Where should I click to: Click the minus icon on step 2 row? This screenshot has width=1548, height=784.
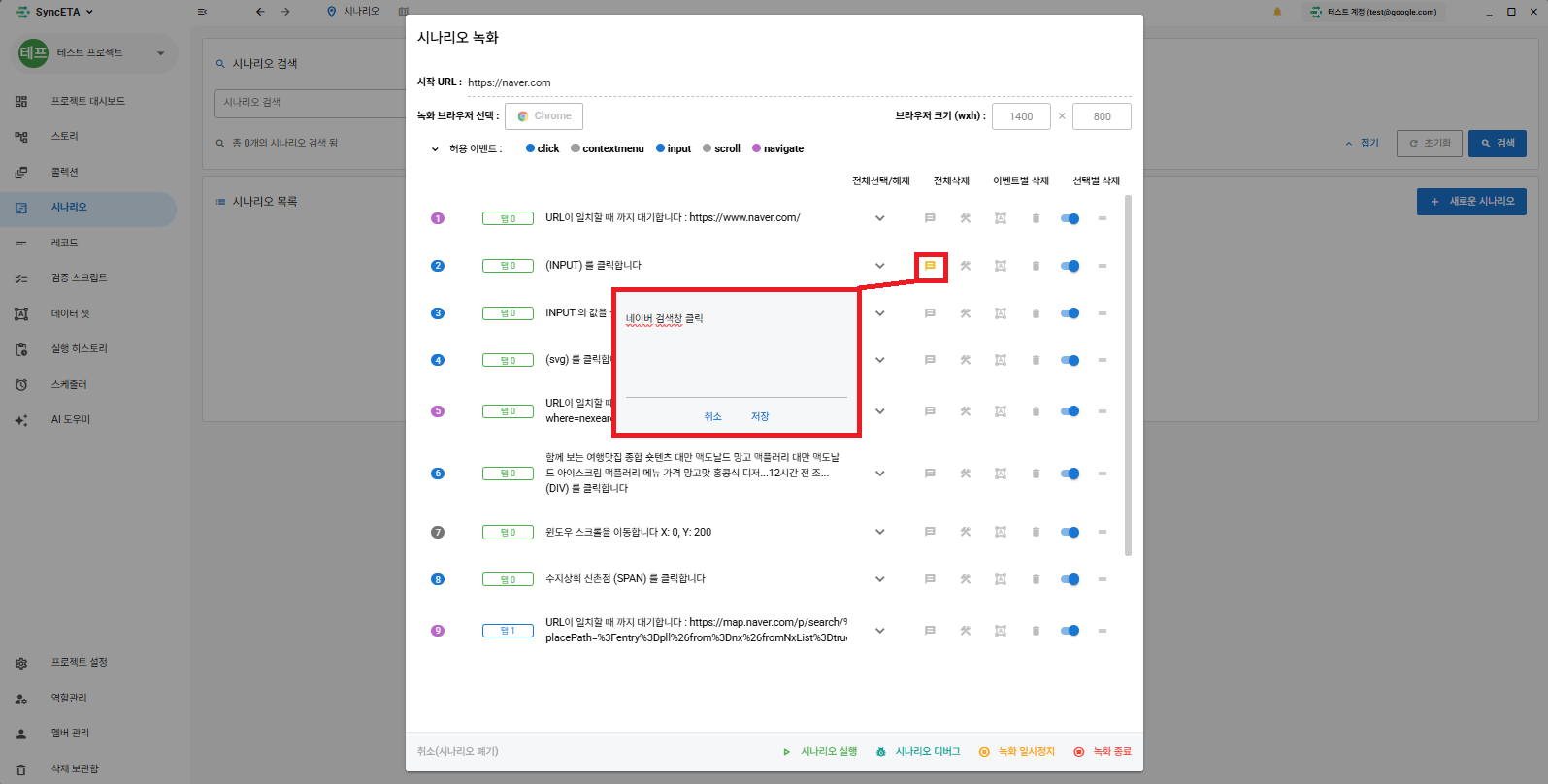[x=1103, y=266]
